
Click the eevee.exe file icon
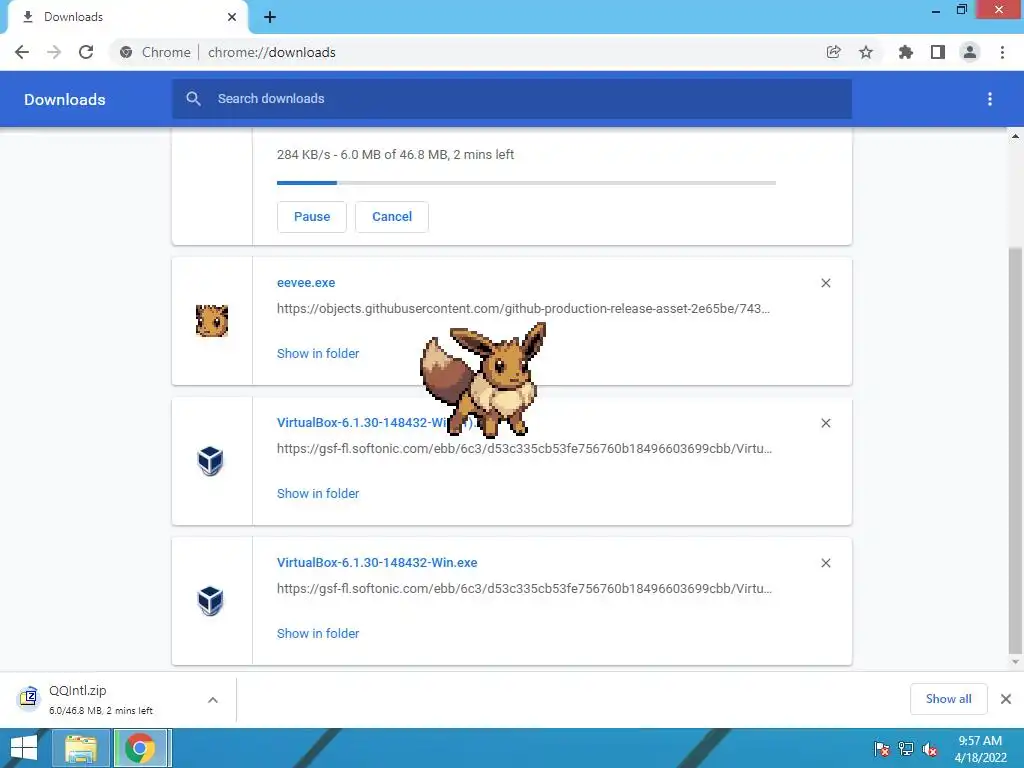pos(212,321)
